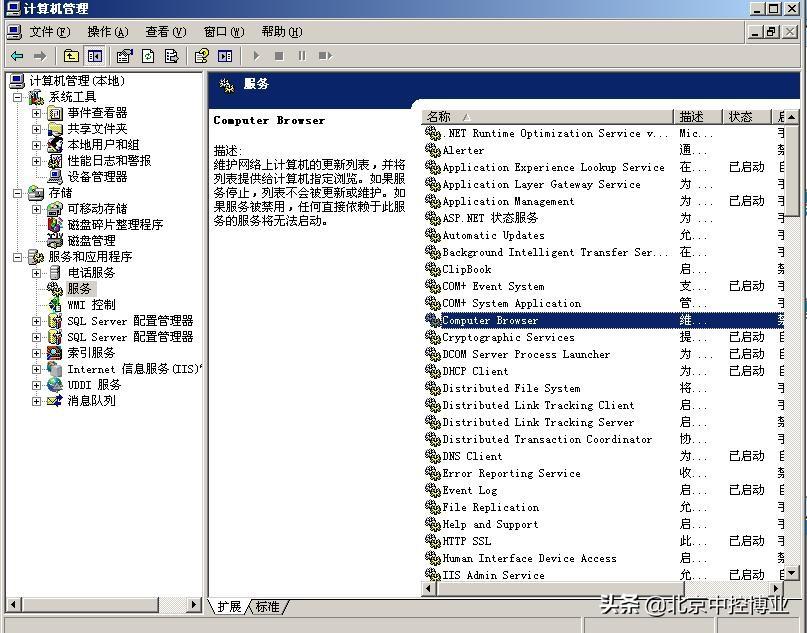Image resolution: width=807 pixels, height=633 pixels.
Task: Select 磁盘碎片整理程序 in the tree
Action: (x=114, y=225)
